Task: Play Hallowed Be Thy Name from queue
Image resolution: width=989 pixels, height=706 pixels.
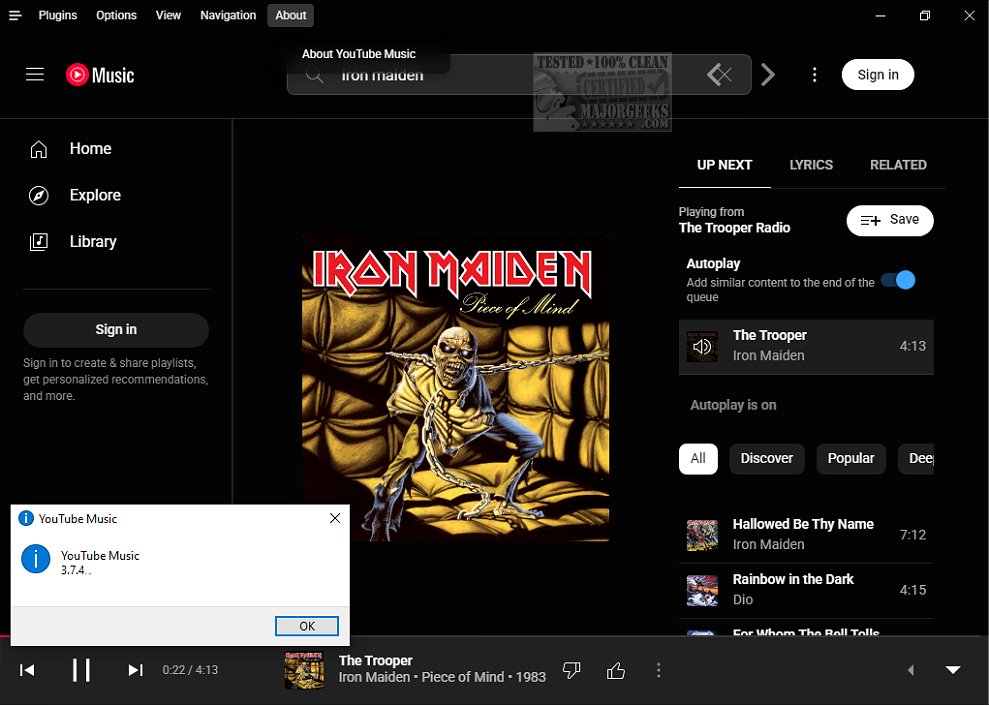Action: (x=805, y=535)
